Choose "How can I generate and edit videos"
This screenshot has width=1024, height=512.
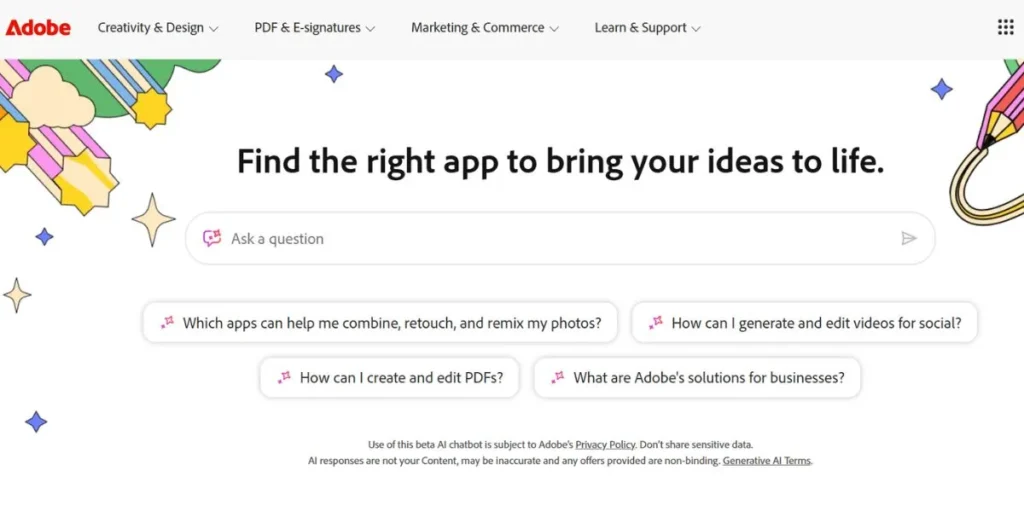[816, 323]
